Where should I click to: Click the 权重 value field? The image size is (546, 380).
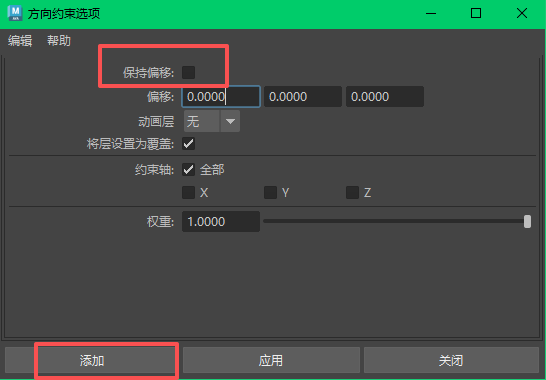pos(221,222)
